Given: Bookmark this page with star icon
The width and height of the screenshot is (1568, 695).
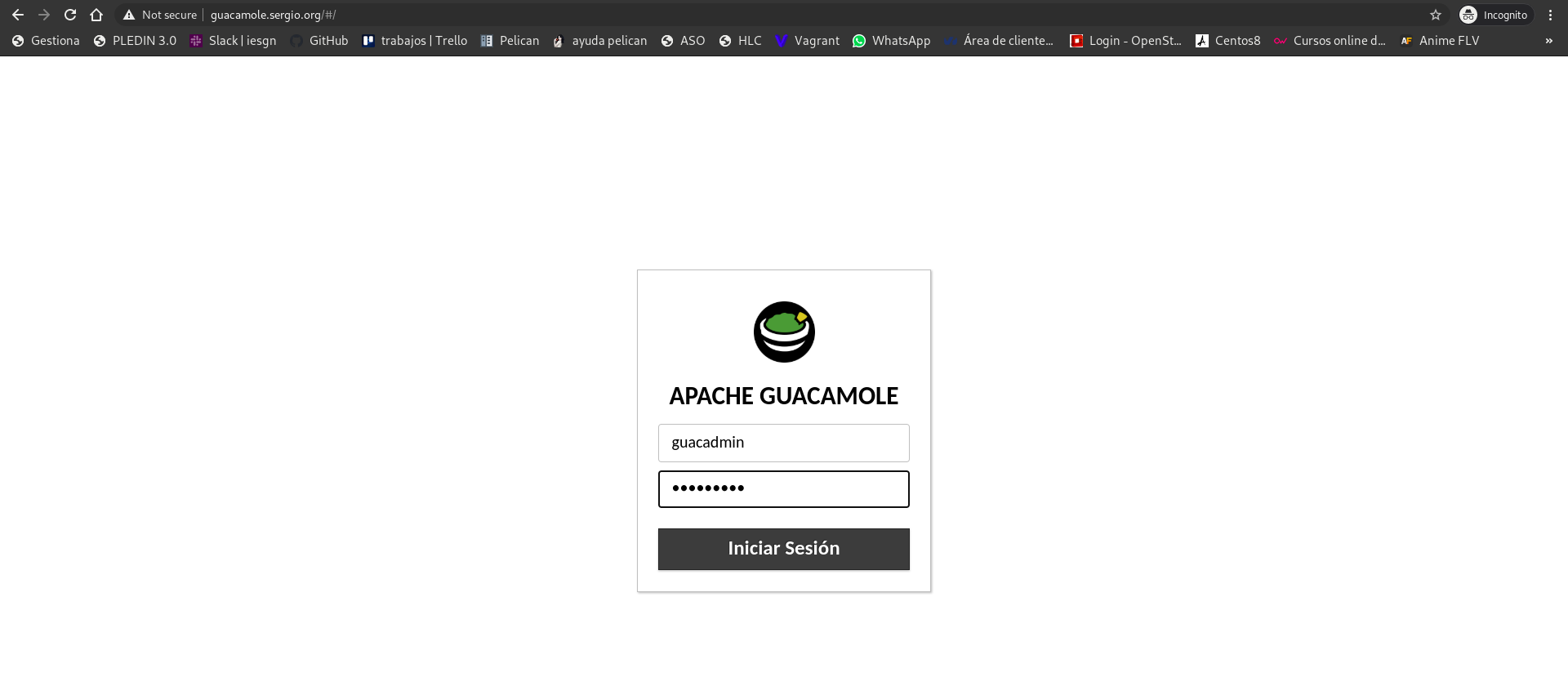Looking at the screenshot, I should tap(1436, 15).
